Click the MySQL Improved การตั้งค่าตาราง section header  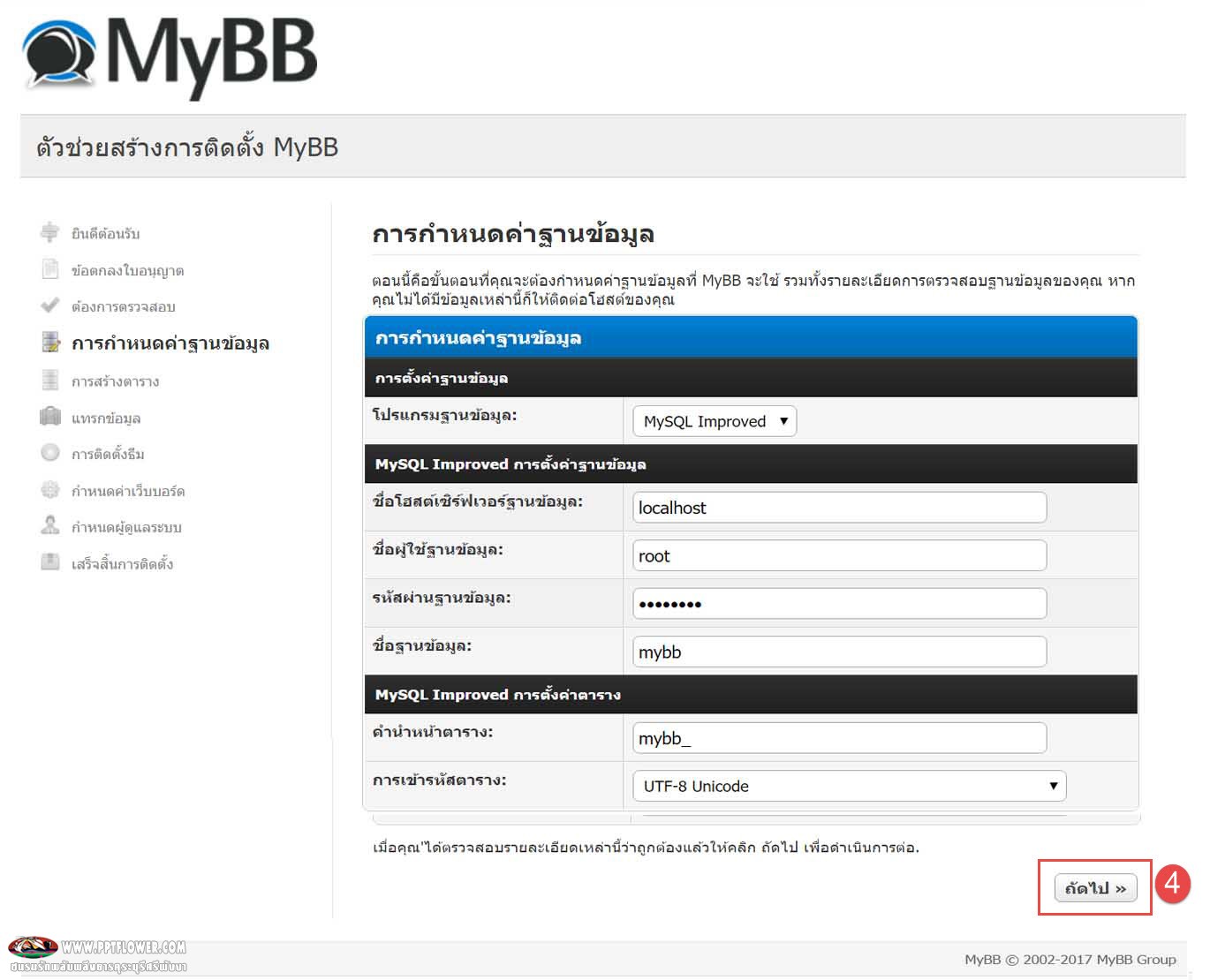point(498,694)
